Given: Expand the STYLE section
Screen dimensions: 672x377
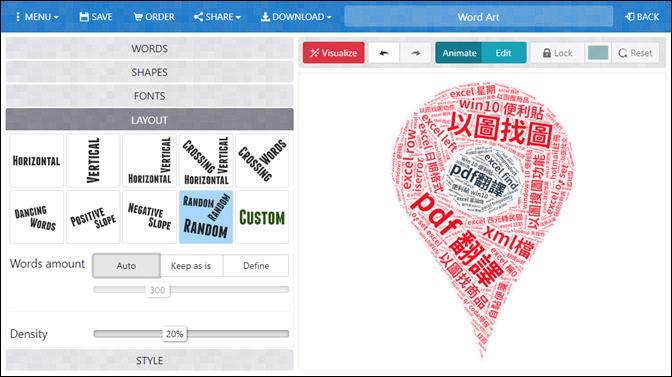Looking at the screenshot, I should pyautogui.click(x=150, y=360).
